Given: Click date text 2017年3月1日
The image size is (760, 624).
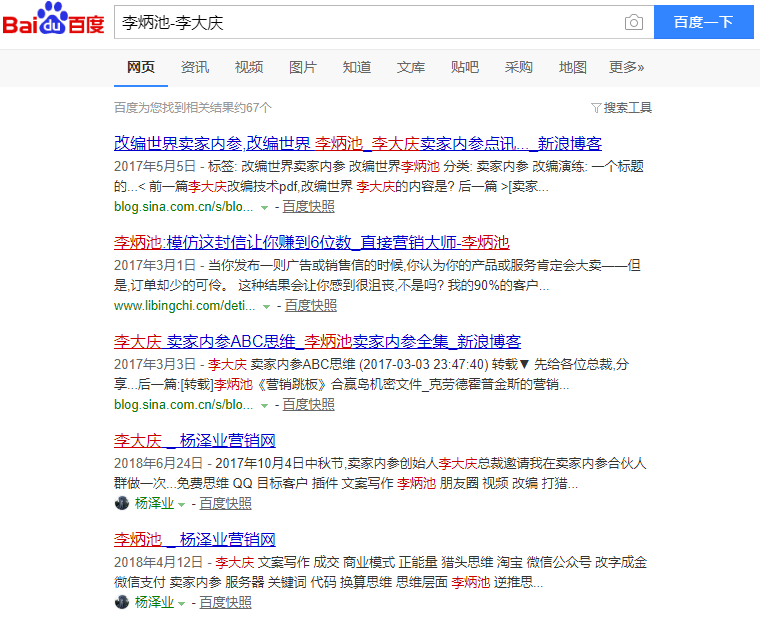Looking at the screenshot, I should click(155, 265).
